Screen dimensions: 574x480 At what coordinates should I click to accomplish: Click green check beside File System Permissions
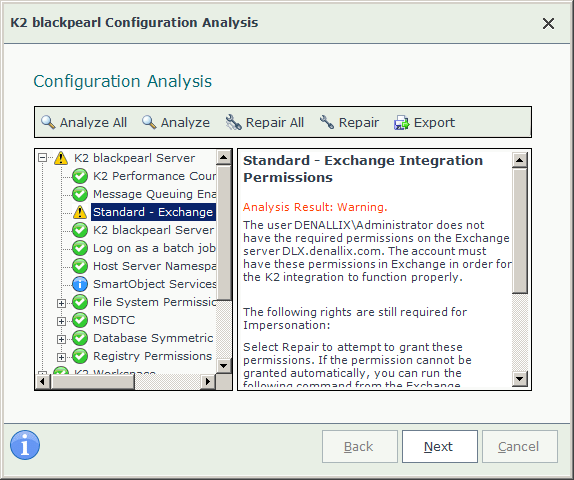pyautogui.click(x=80, y=302)
